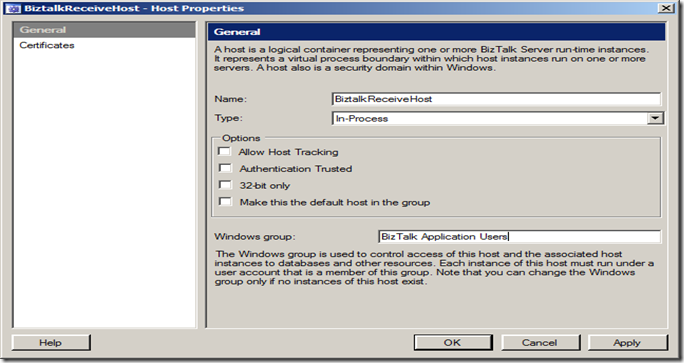Click the 'Windows group:' label
The width and height of the screenshot is (684, 363).
(x=255, y=237)
